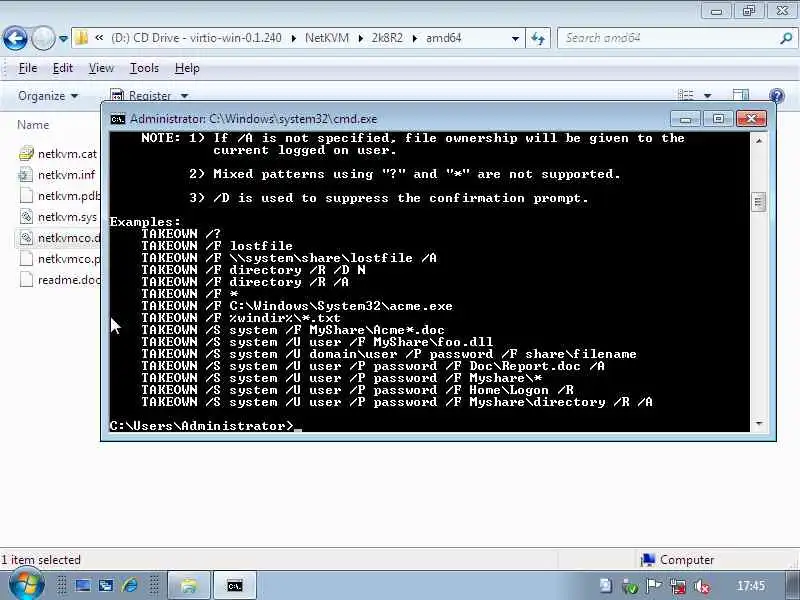Click the folder icon in address bar
800x600 pixels.
81,38
